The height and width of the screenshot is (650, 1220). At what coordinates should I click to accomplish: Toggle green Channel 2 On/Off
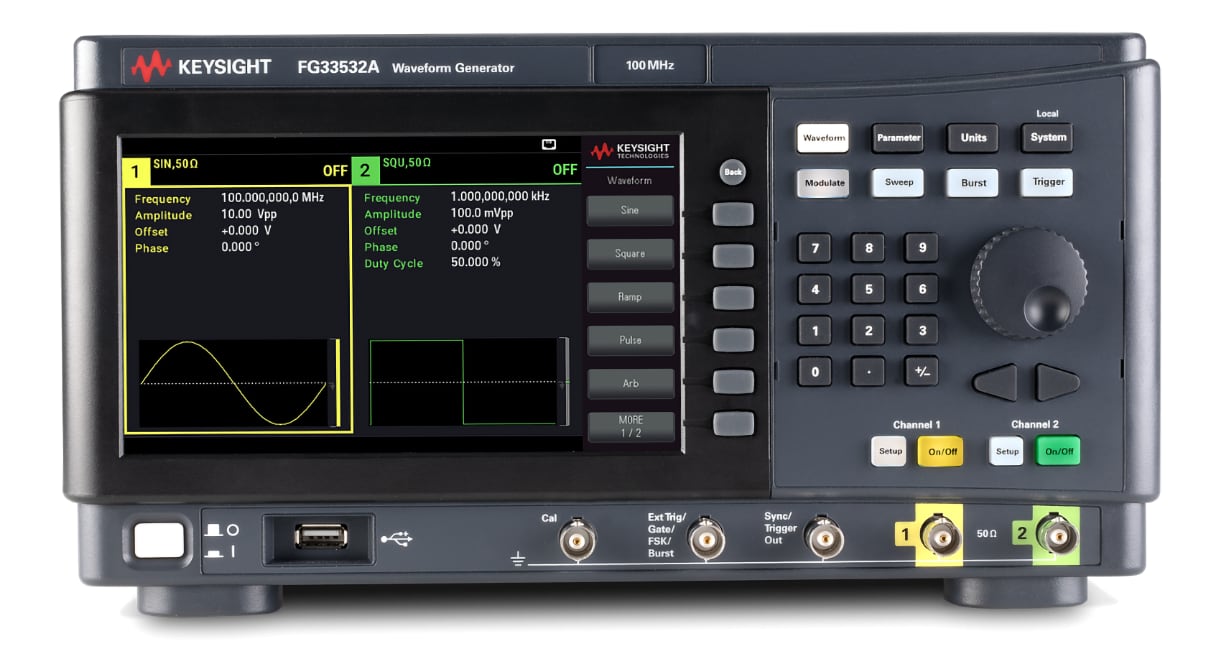[1058, 451]
